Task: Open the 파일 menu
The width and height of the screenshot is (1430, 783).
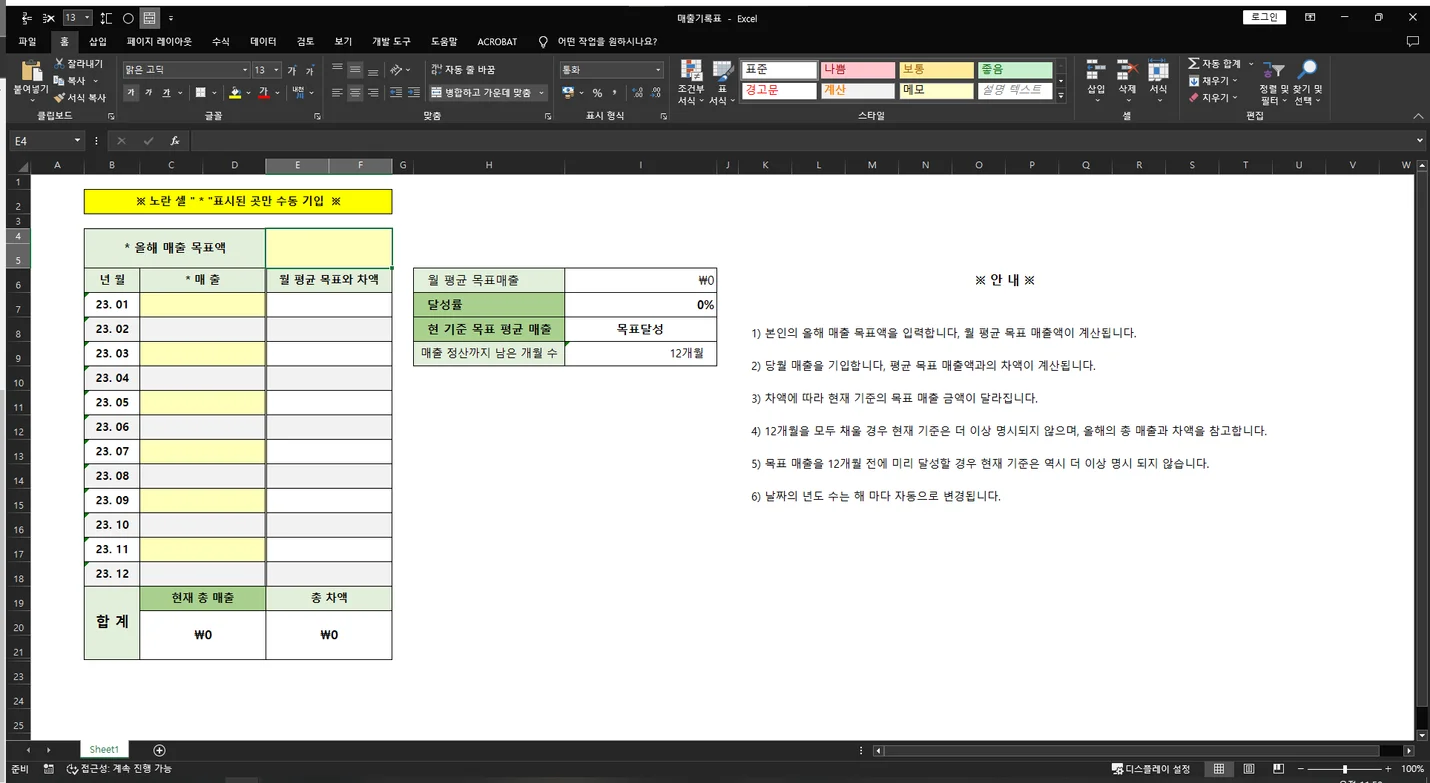Action: 27,42
